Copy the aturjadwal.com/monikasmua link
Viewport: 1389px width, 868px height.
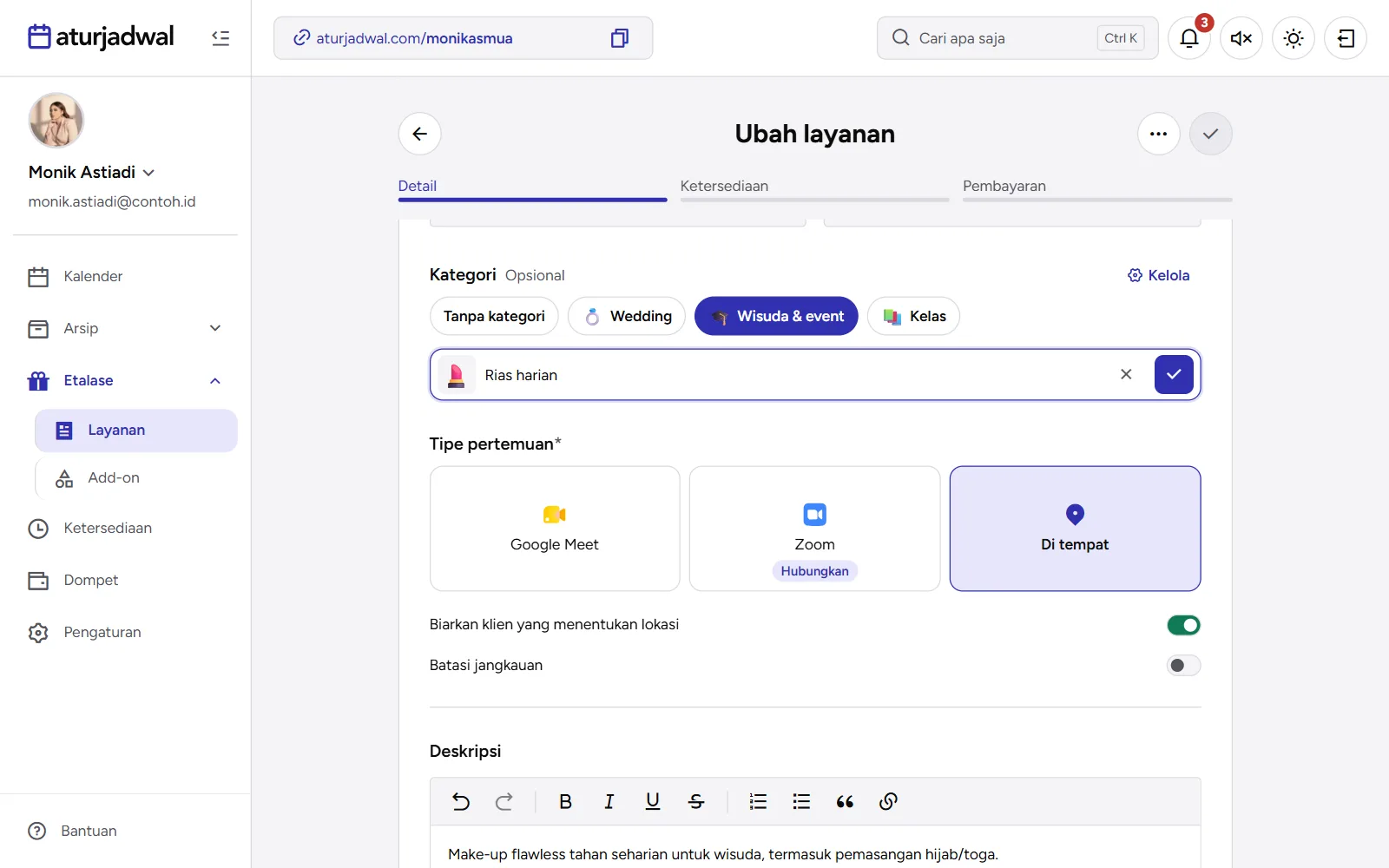coord(619,38)
